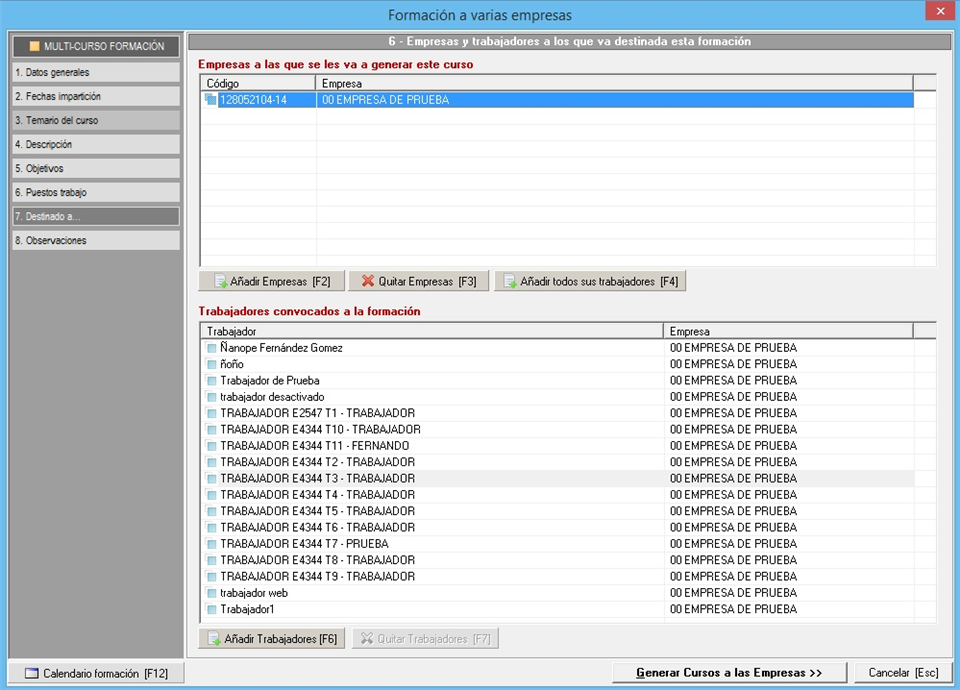Viewport: 960px width, 690px height.
Task: Toggle checkbox for Ñanope Fernández Gomez
Action: click(x=211, y=348)
